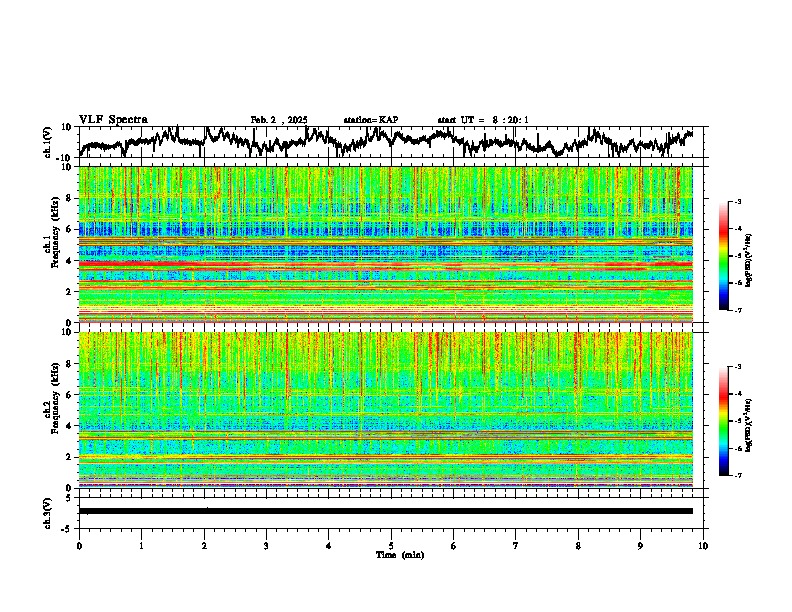Click inside the ch.2 spectrogram panel
Image resolution: width=792 pixels, height=612 pixels.
pos(386,410)
